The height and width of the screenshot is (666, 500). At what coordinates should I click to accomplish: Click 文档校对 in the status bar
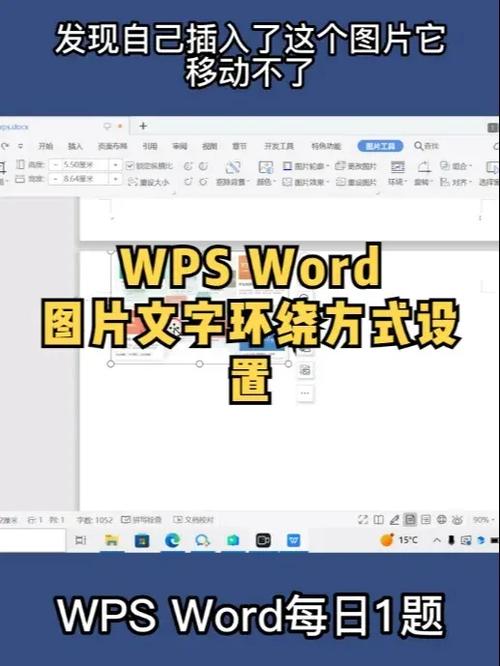point(194,519)
